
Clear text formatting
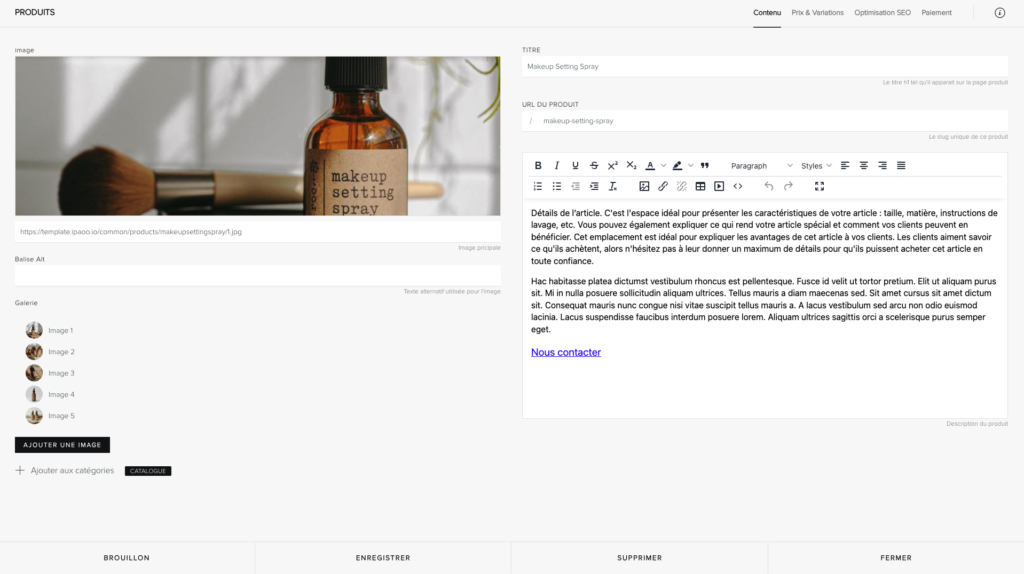[x=613, y=187]
